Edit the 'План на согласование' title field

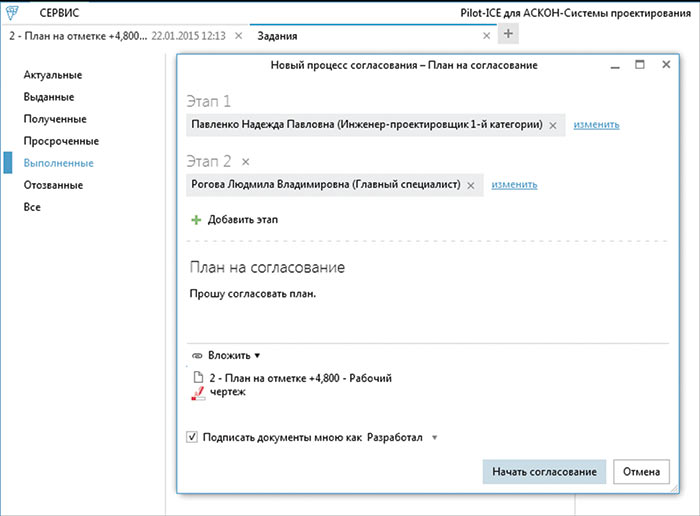tap(267, 267)
